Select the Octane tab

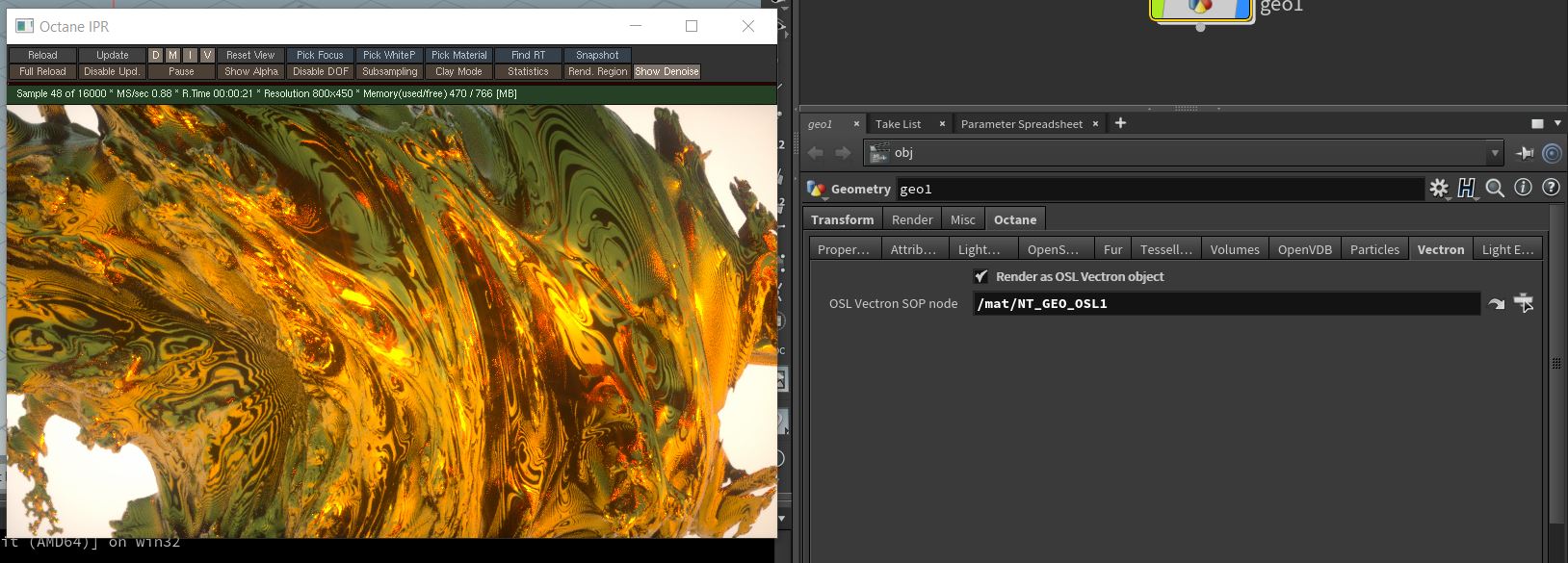pyautogui.click(x=1015, y=219)
